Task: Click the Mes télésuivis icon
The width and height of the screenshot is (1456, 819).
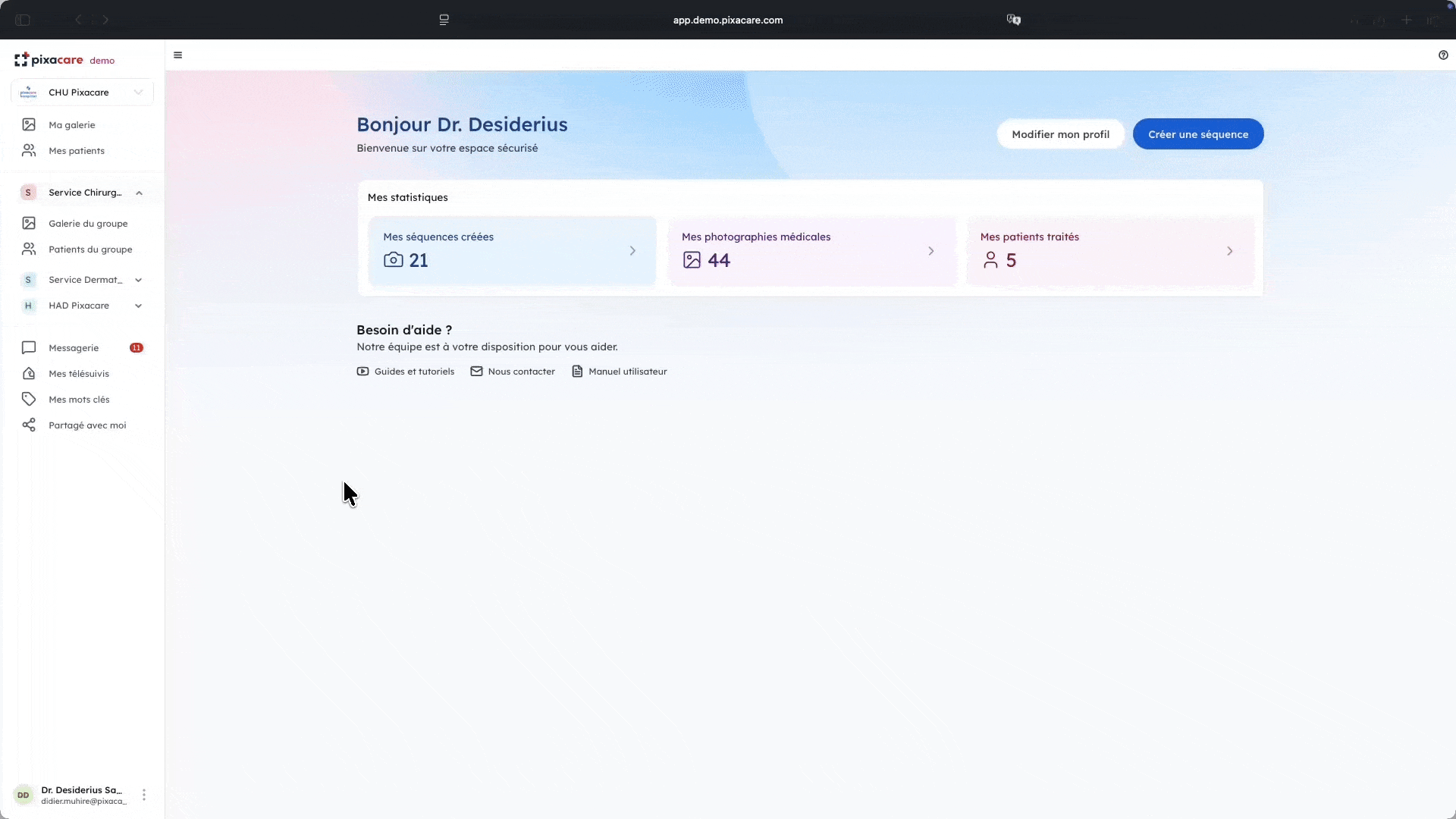Action: (29, 373)
